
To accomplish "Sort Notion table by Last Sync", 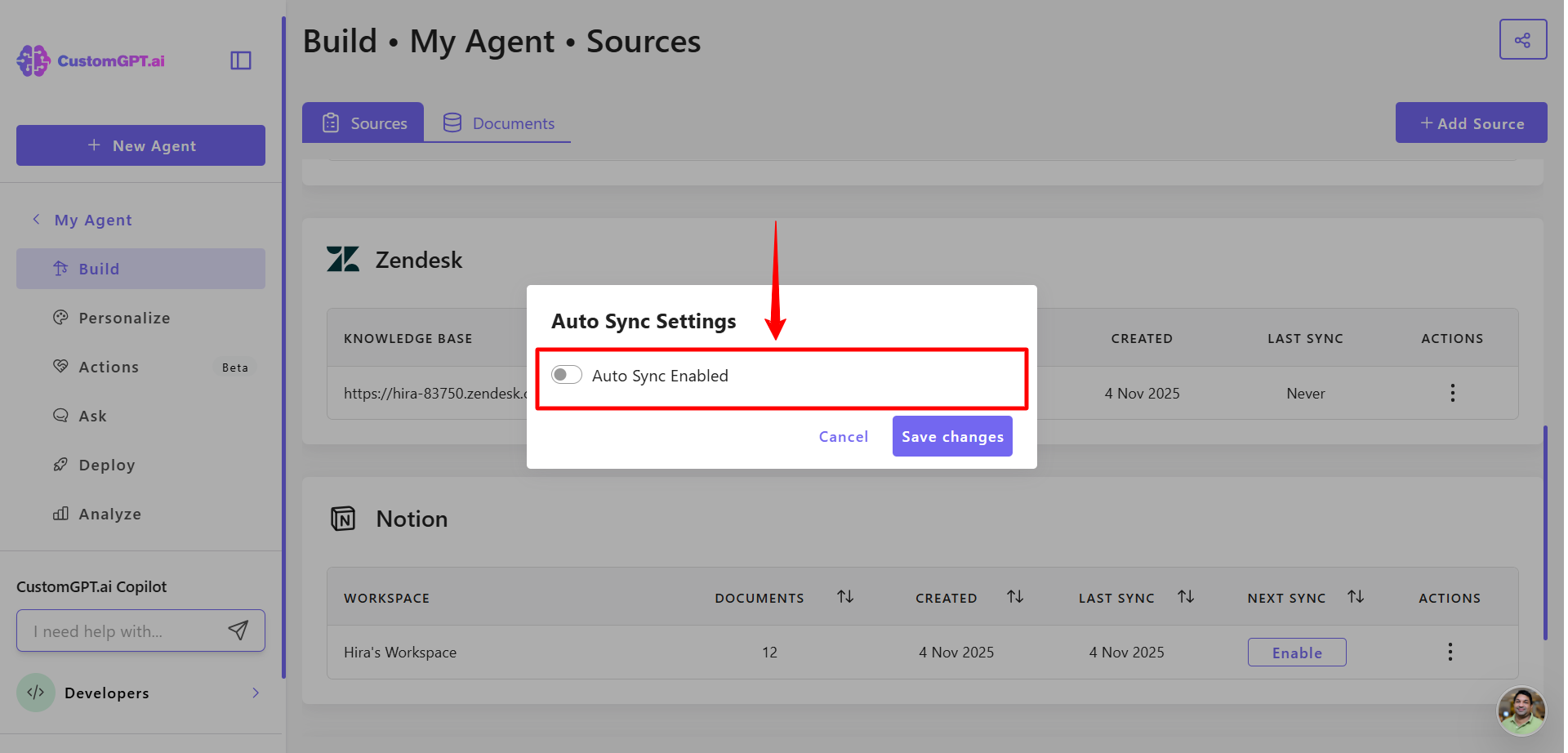I will pyautogui.click(x=1186, y=597).
